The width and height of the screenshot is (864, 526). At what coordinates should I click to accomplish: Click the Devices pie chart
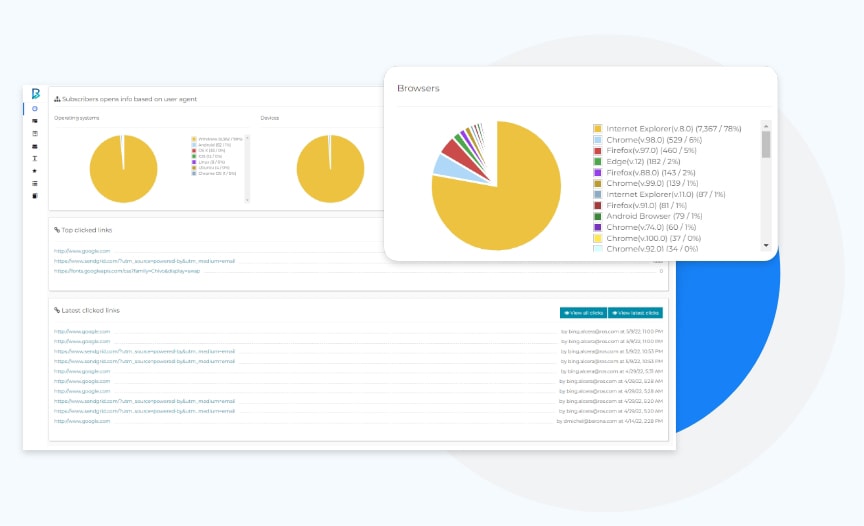[330, 169]
